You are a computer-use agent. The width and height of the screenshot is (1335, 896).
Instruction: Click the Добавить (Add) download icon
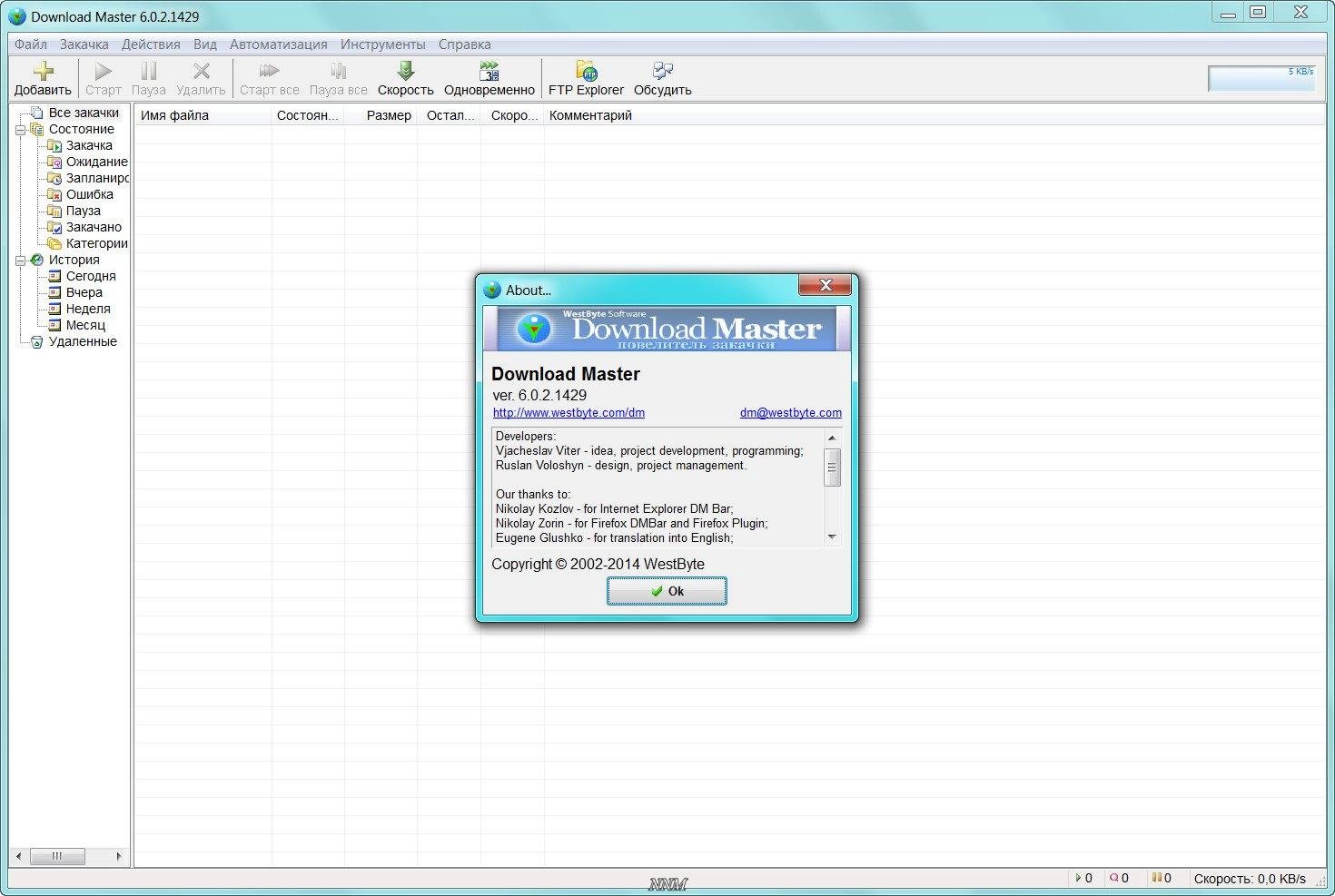click(43, 71)
